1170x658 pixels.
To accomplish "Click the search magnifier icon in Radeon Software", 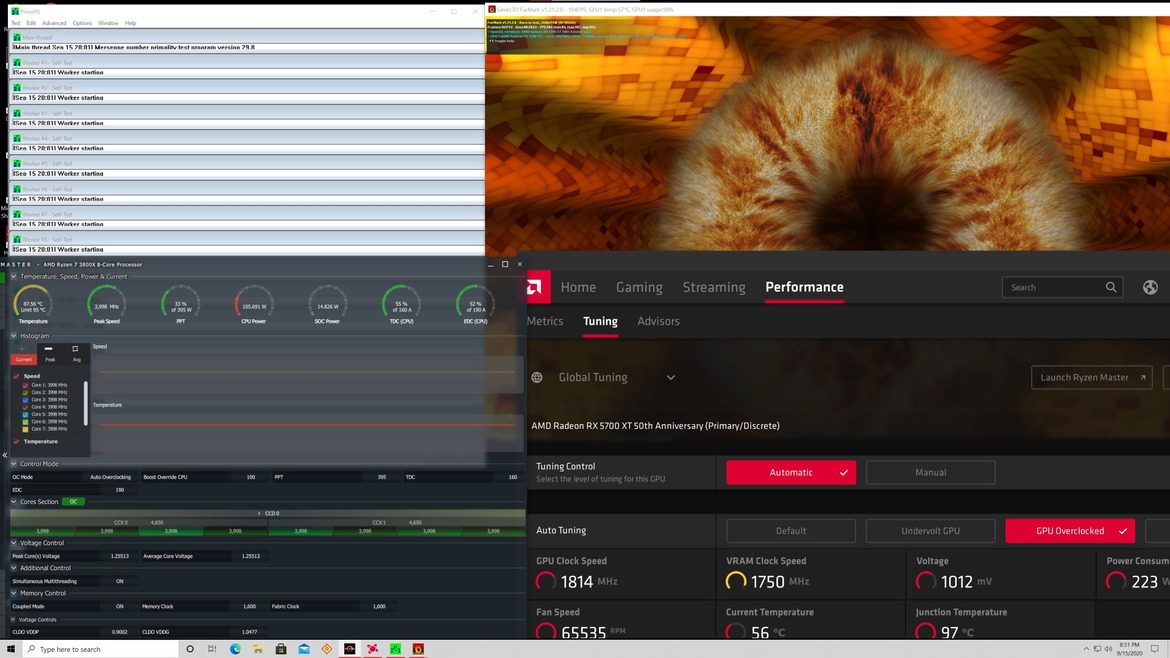I will tap(1111, 287).
